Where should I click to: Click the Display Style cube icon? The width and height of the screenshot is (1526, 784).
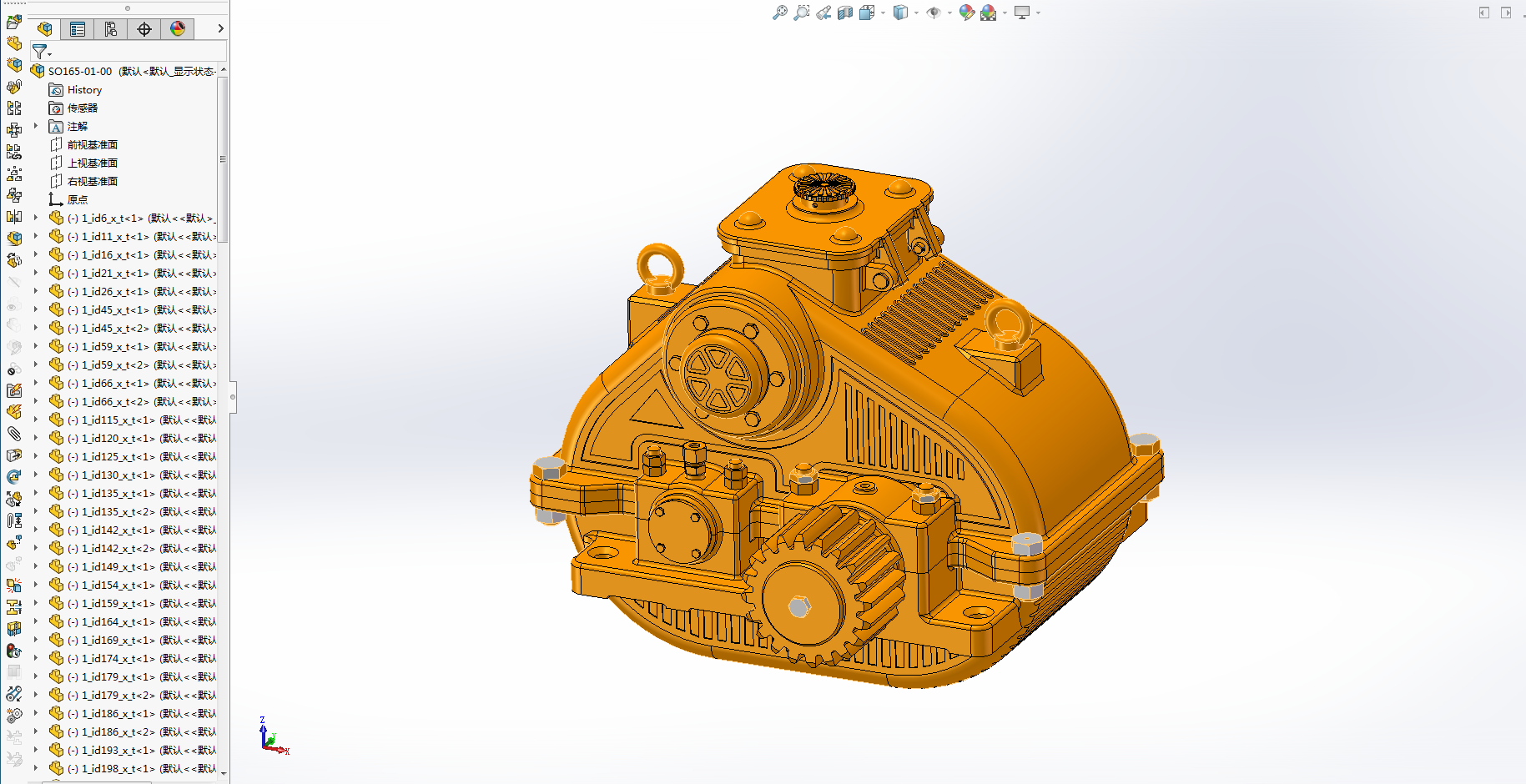pos(900,13)
